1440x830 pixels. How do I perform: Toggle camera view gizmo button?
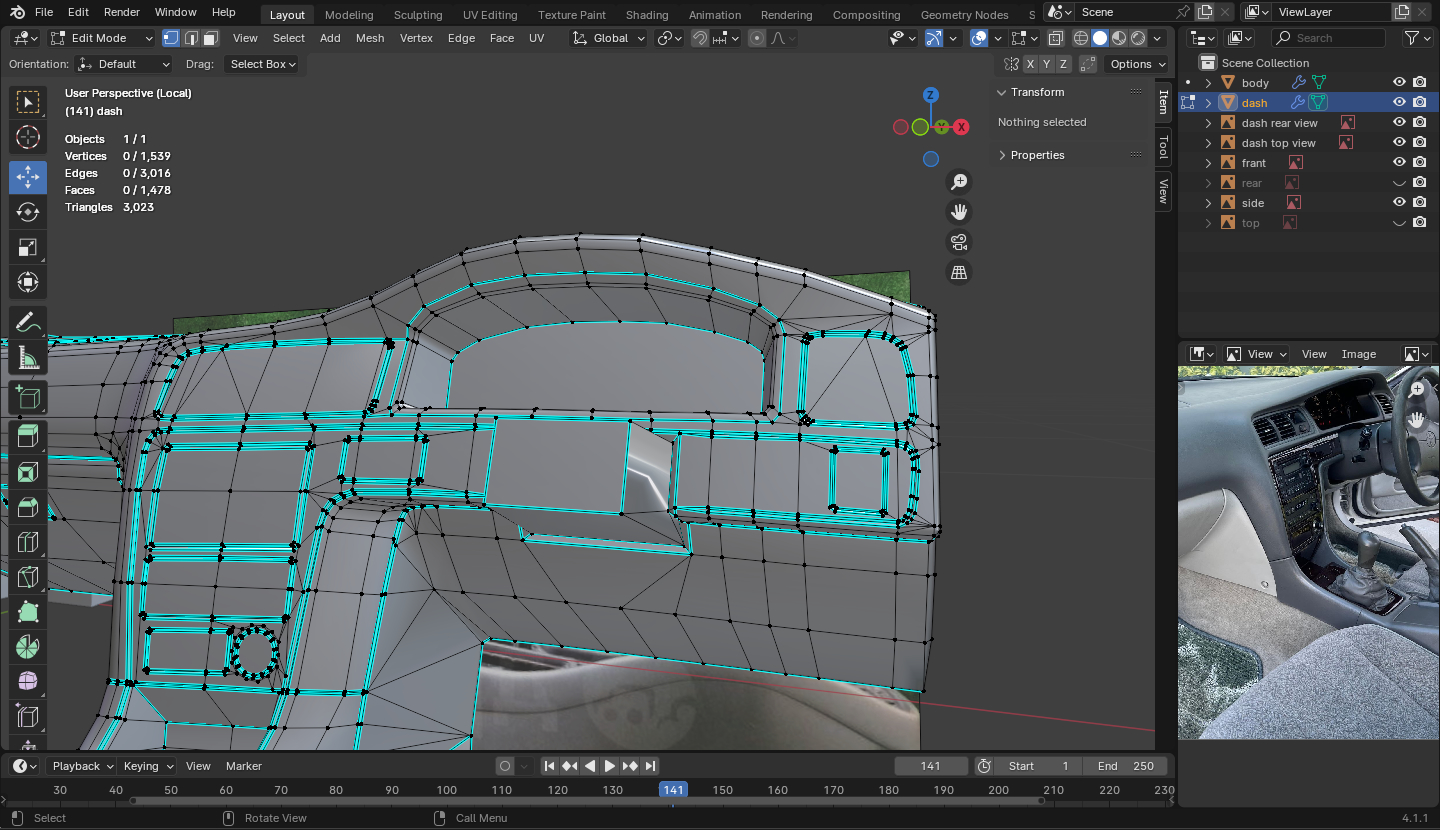tap(959, 242)
